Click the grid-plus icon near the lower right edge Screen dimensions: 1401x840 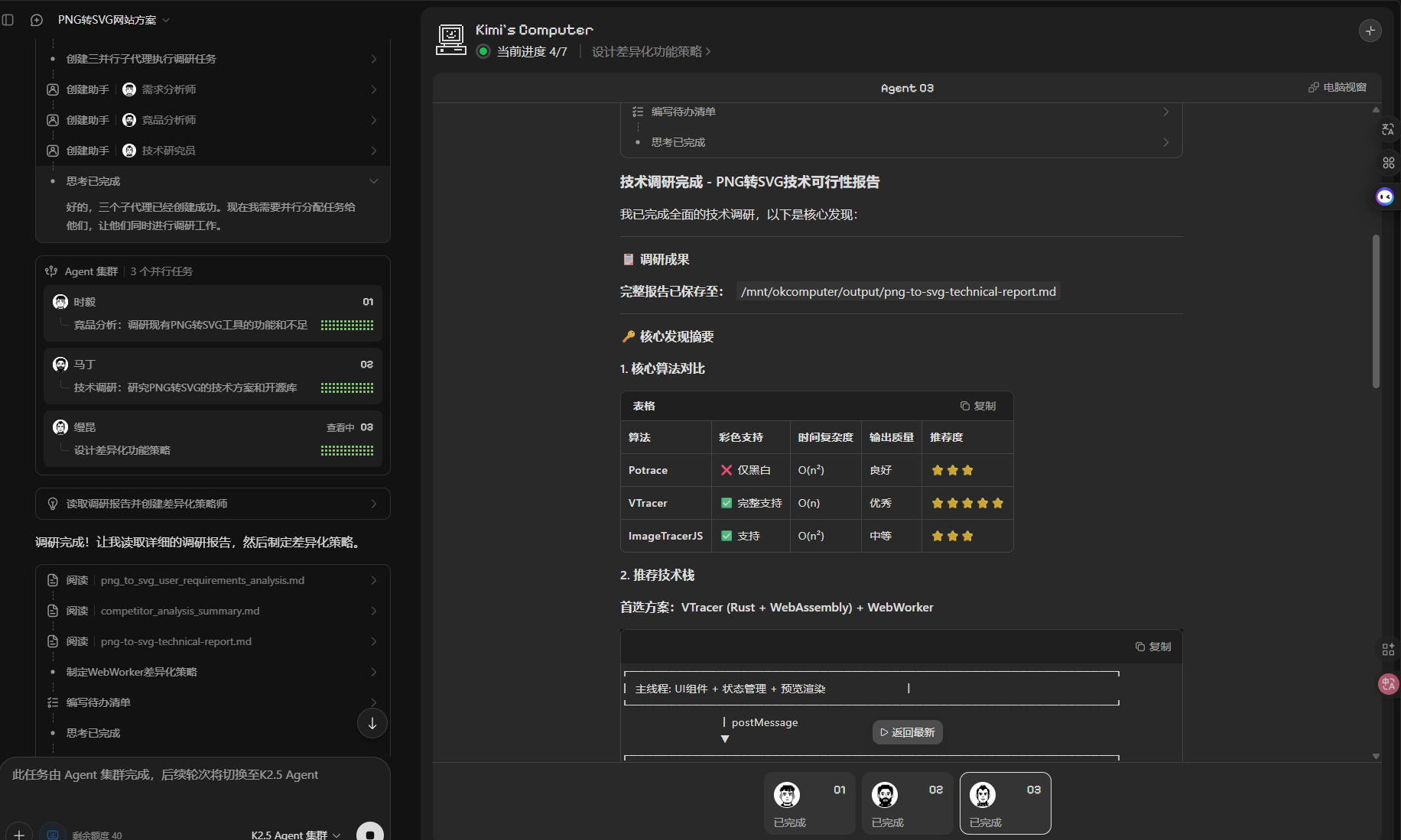[x=1388, y=650]
